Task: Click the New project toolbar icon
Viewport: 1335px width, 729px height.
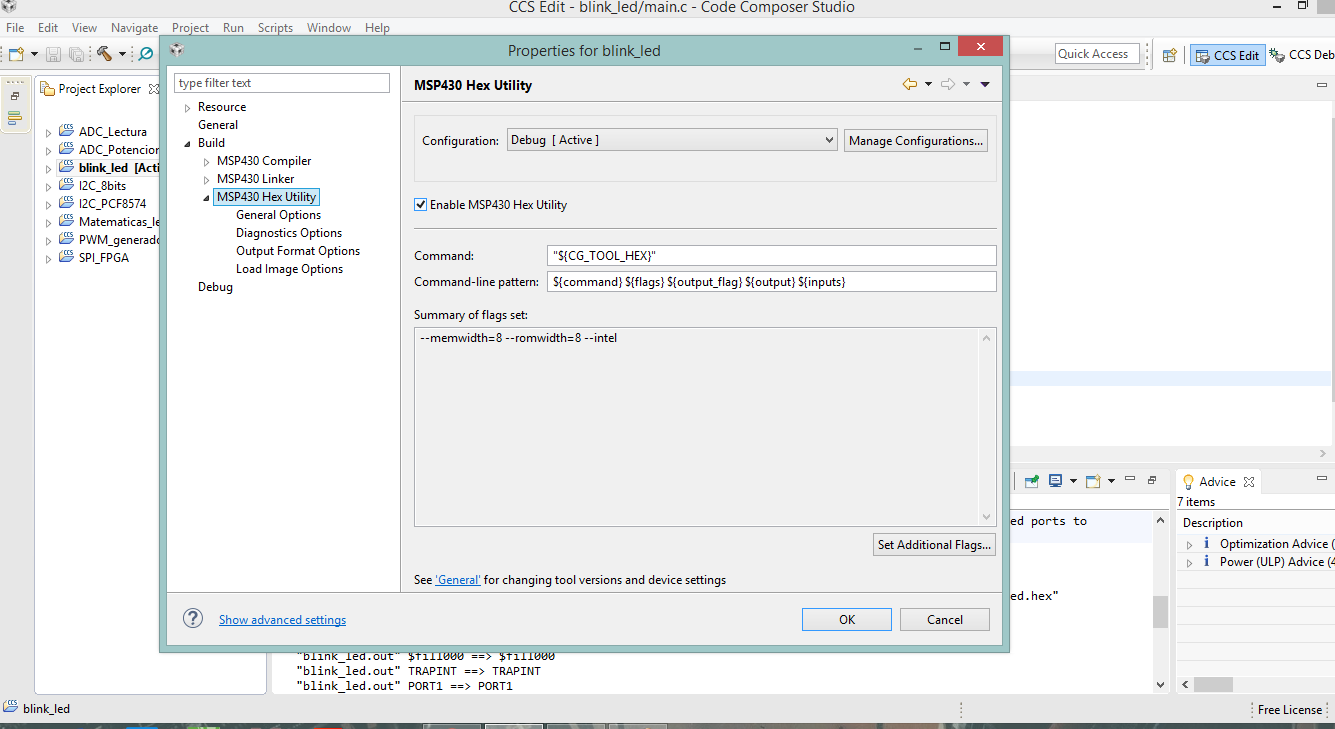Action: pyautogui.click(x=16, y=53)
